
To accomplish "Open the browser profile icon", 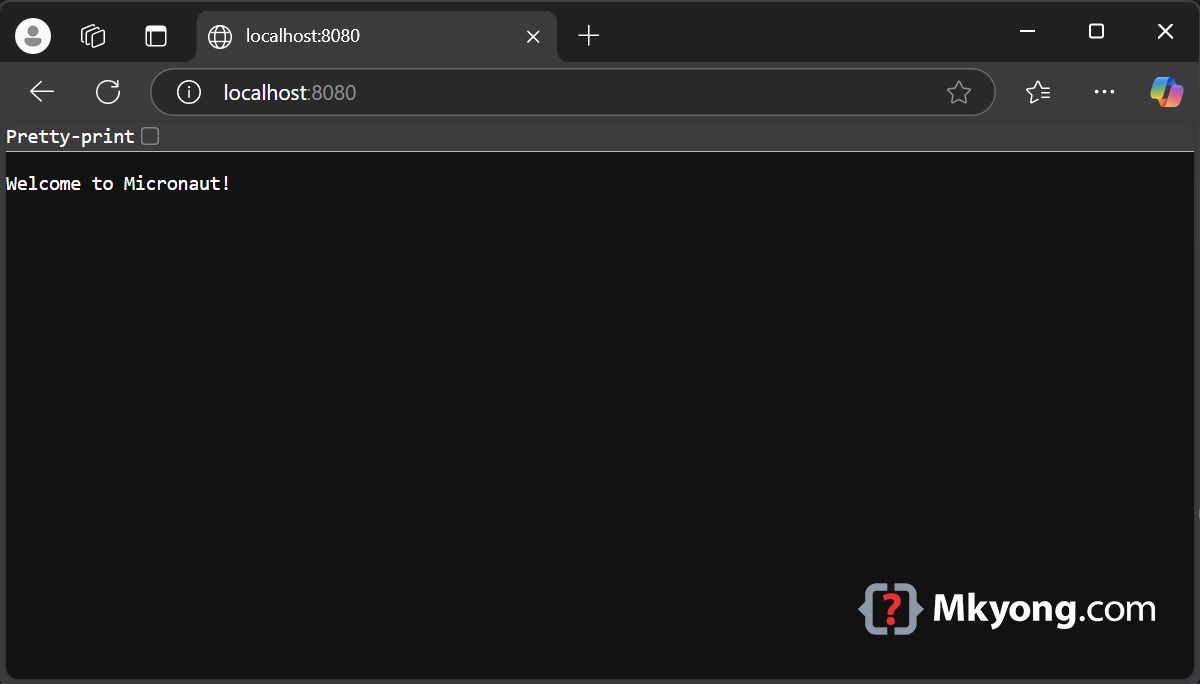I will pyautogui.click(x=32, y=35).
